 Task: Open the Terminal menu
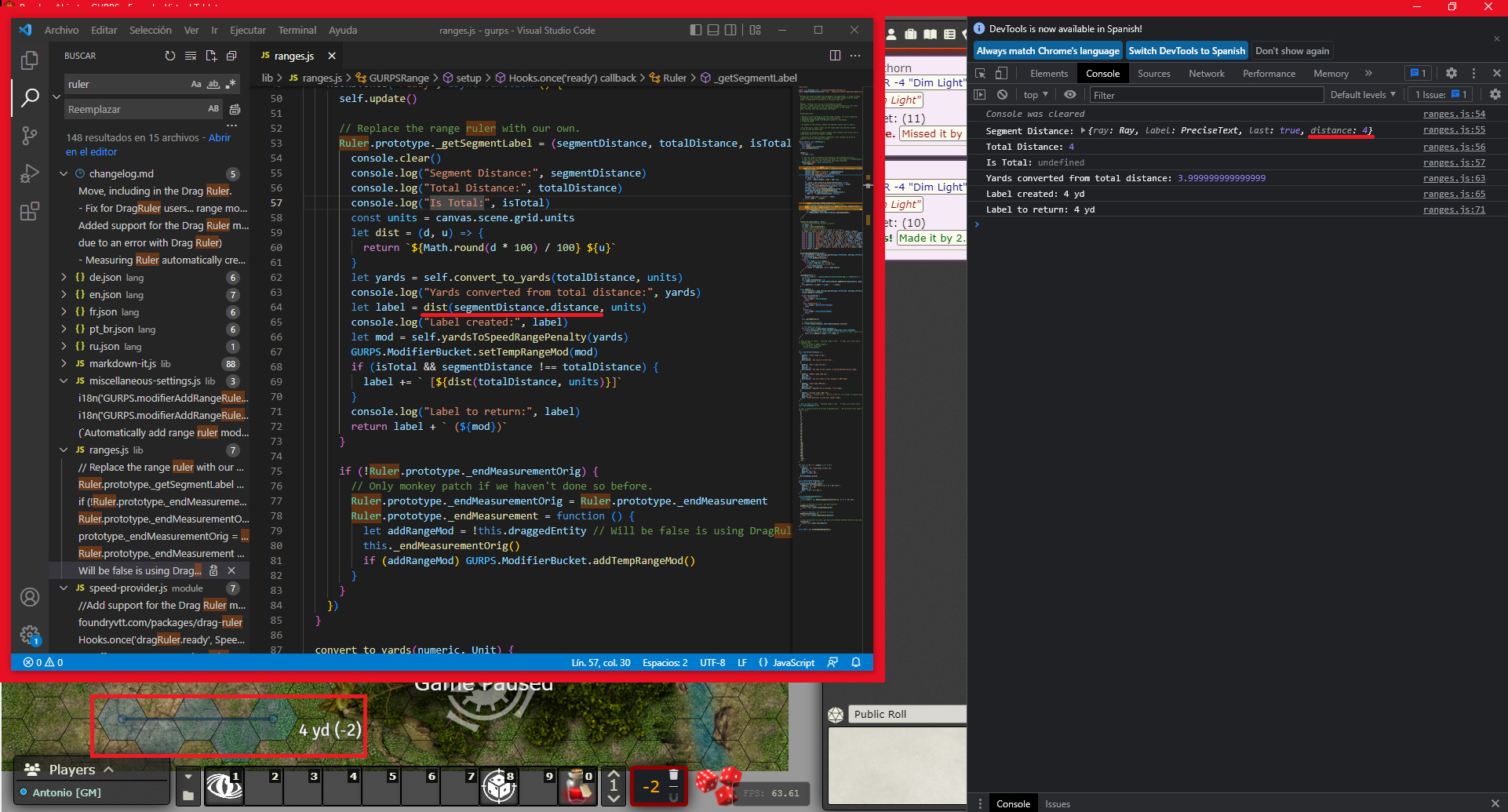(297, 30)
